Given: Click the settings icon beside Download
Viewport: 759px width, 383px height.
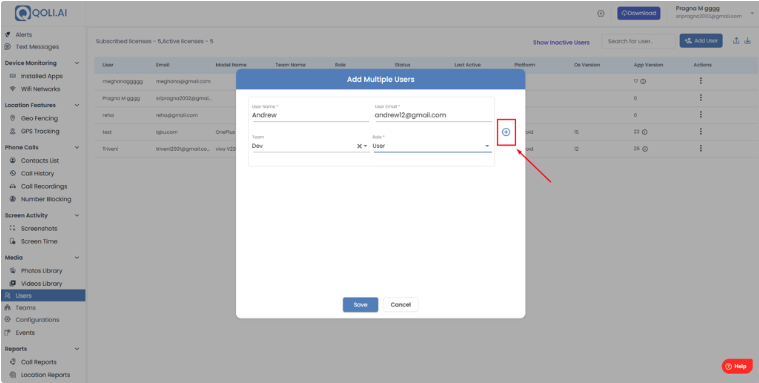Looking at the screenshot, I should (x=601, y=14).
